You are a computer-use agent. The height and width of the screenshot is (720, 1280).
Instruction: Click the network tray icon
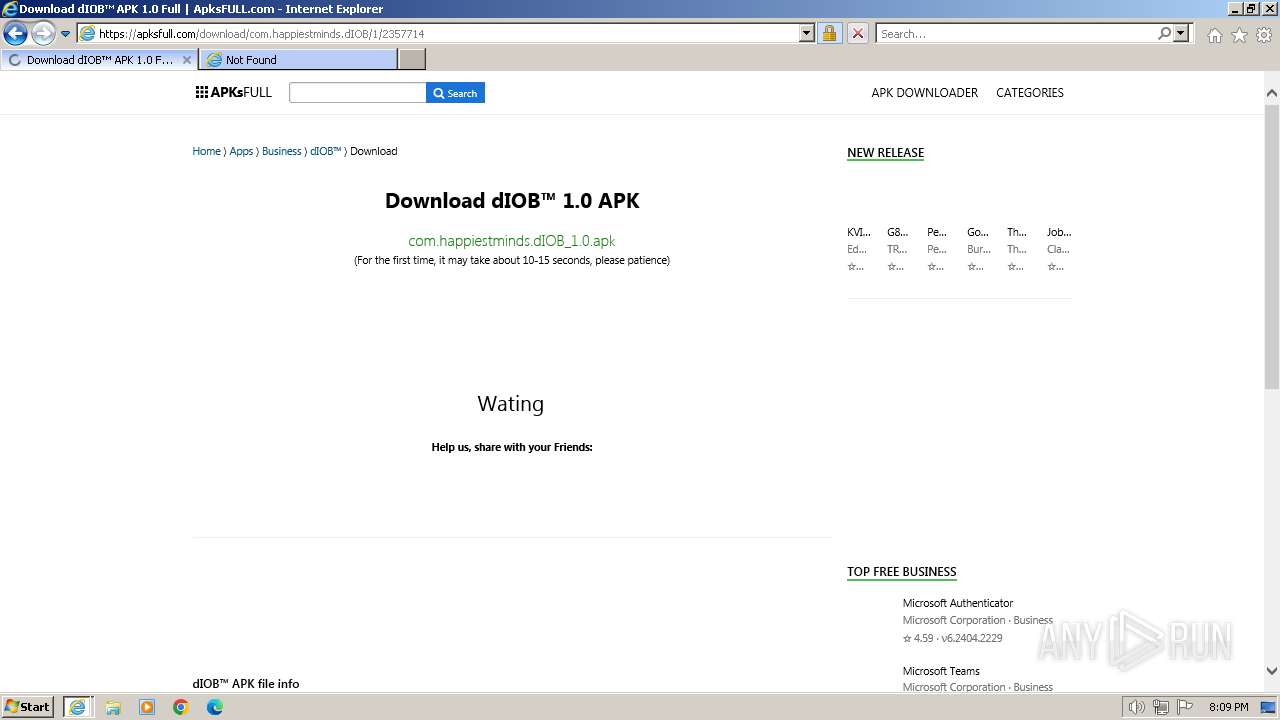pos(1160,707)
